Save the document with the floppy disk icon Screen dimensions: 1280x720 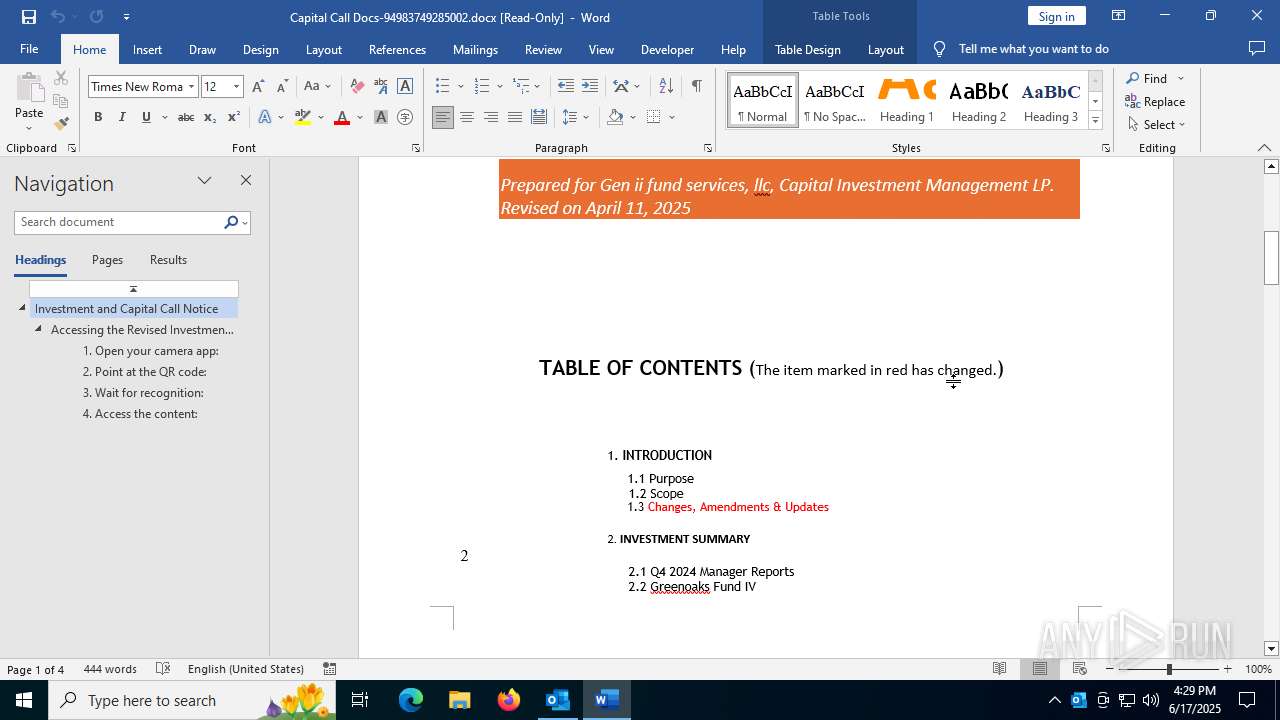29,17
